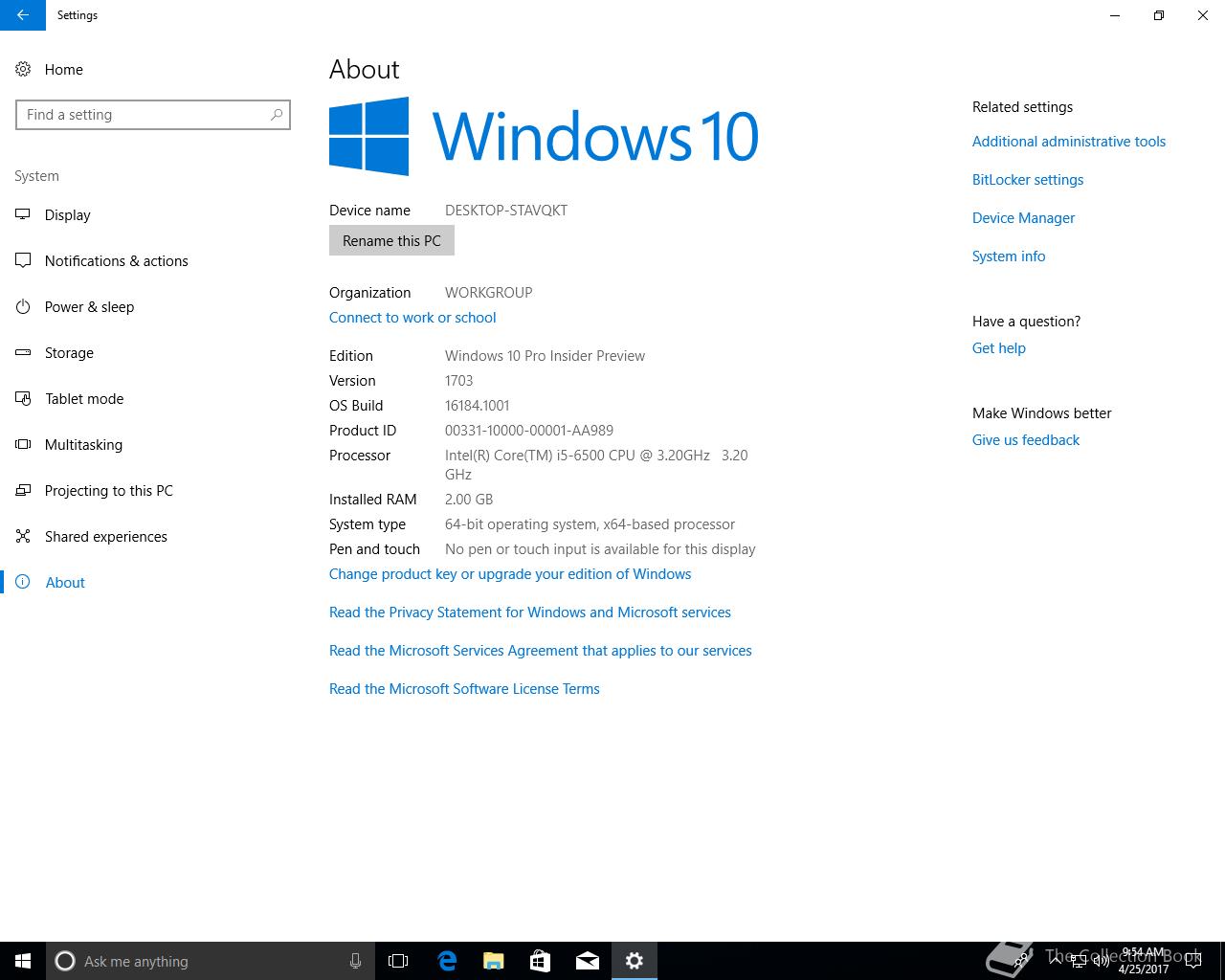Click Give us feedback link
The width and height of the screenshot is (1225, 980).
(x=1026, y=440)
